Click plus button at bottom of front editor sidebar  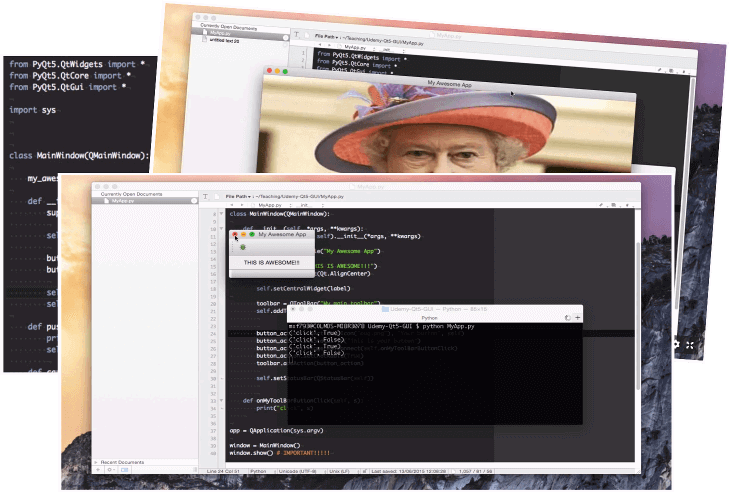(98, 470)
